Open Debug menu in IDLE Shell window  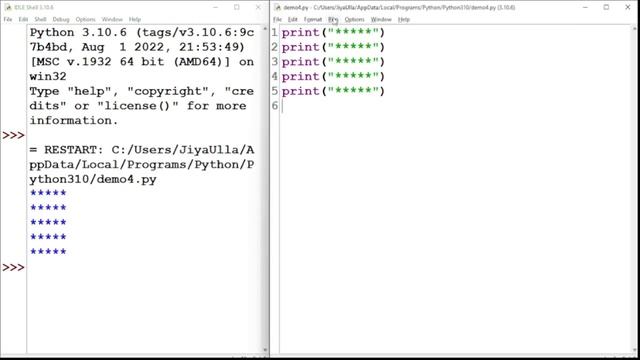click(x=61, y=19)
